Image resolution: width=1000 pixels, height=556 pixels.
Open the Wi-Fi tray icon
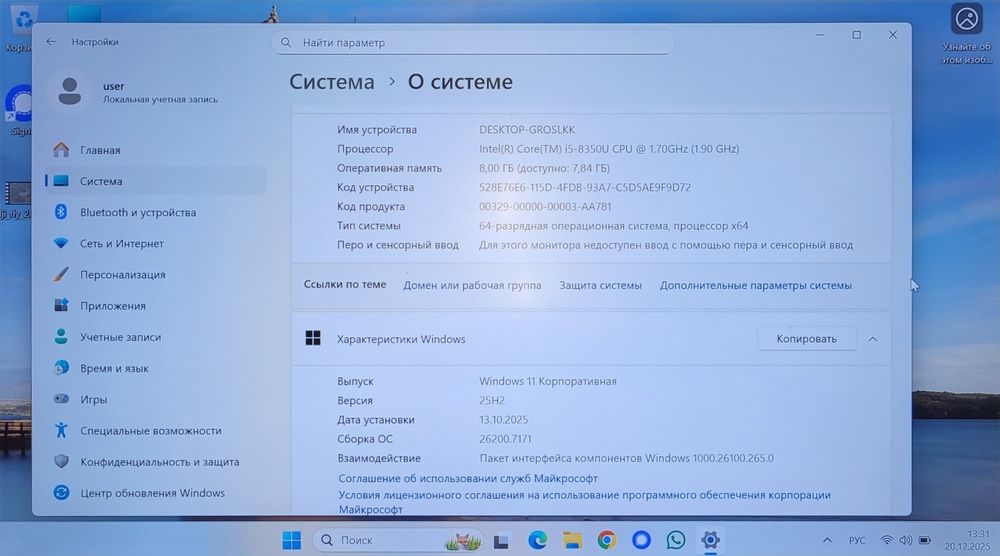[x=886, y=541]
